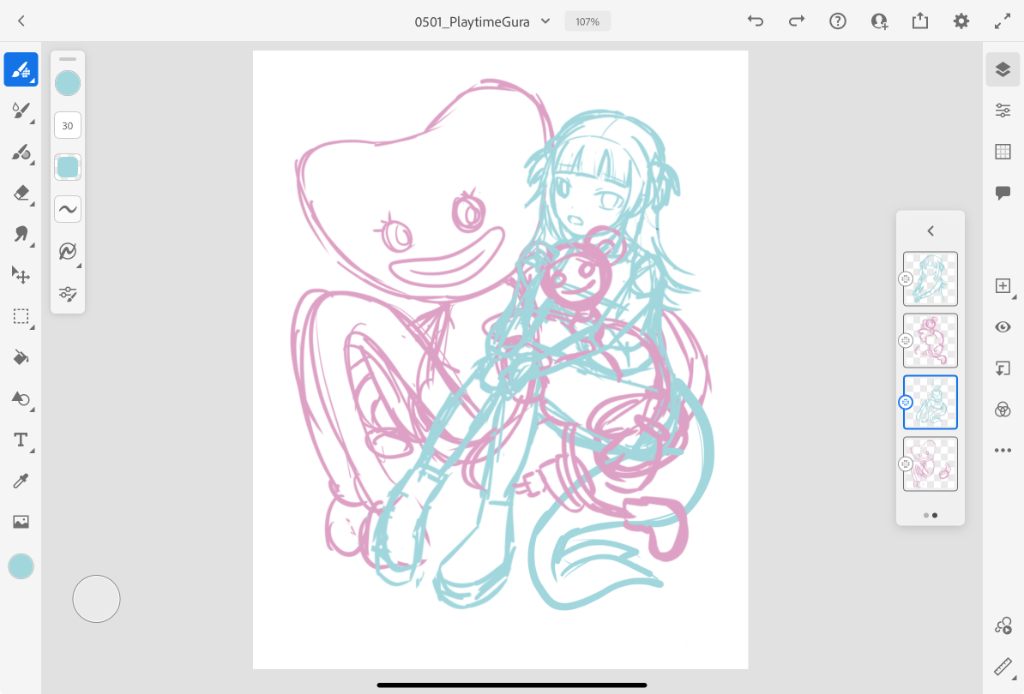
Task: Open the timelapse/history icon
Action: (x=1003, y=626)
